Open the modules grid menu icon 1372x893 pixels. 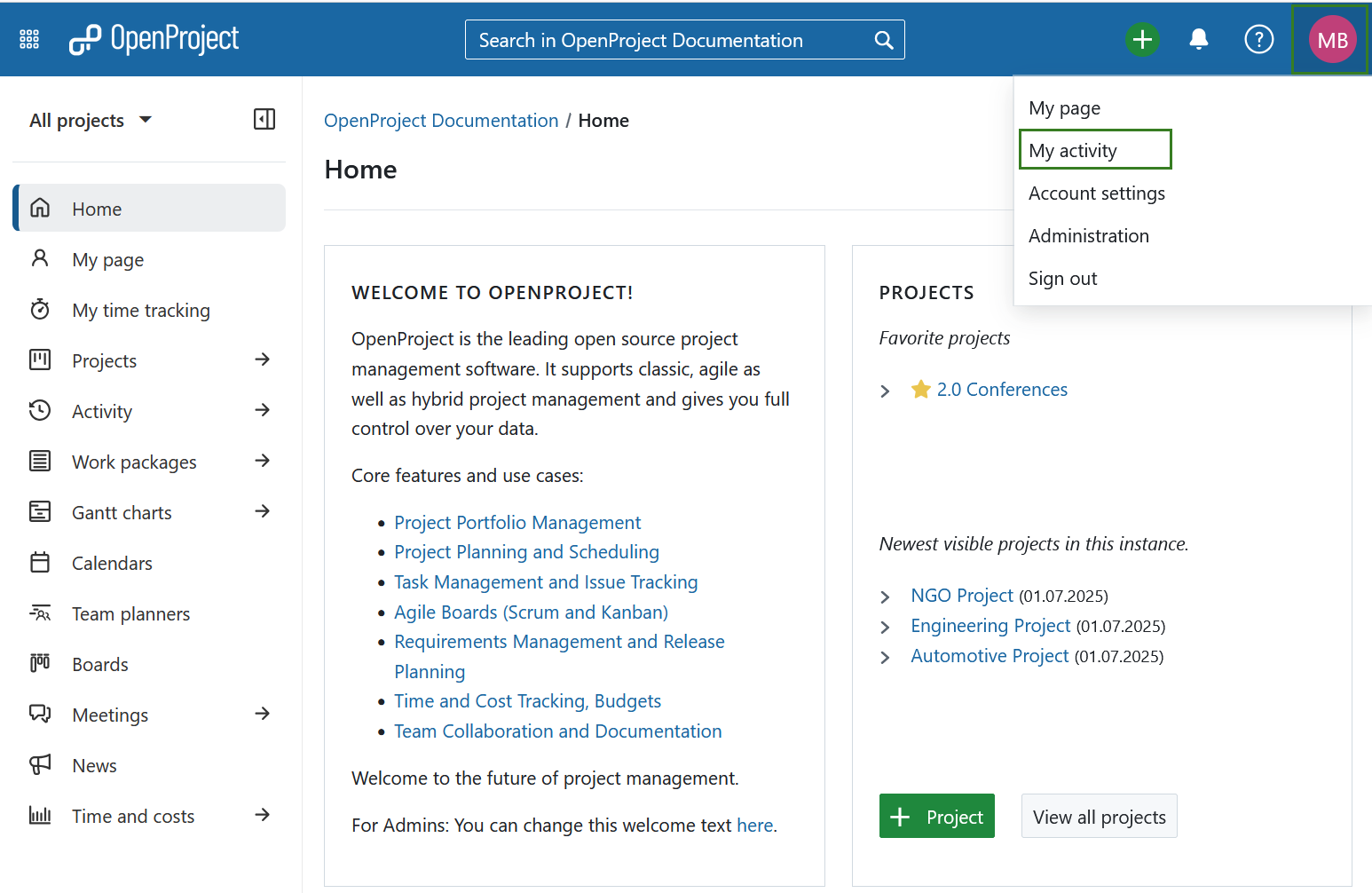tap(29, 39)
